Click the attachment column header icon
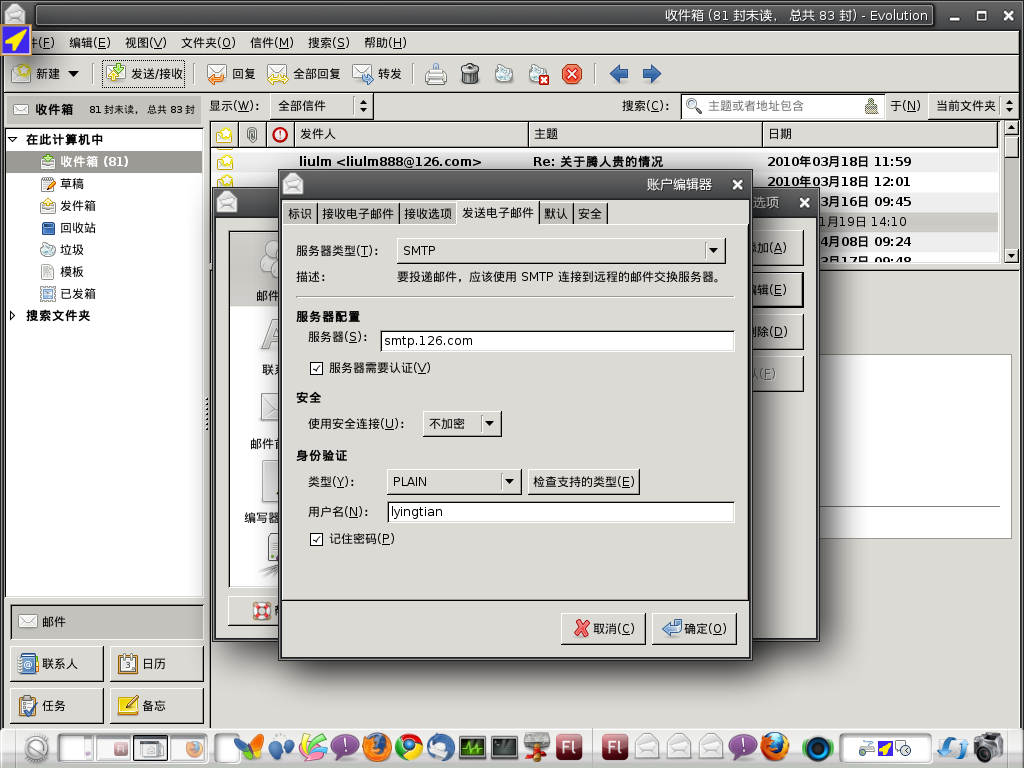 (x=252, y=135)
